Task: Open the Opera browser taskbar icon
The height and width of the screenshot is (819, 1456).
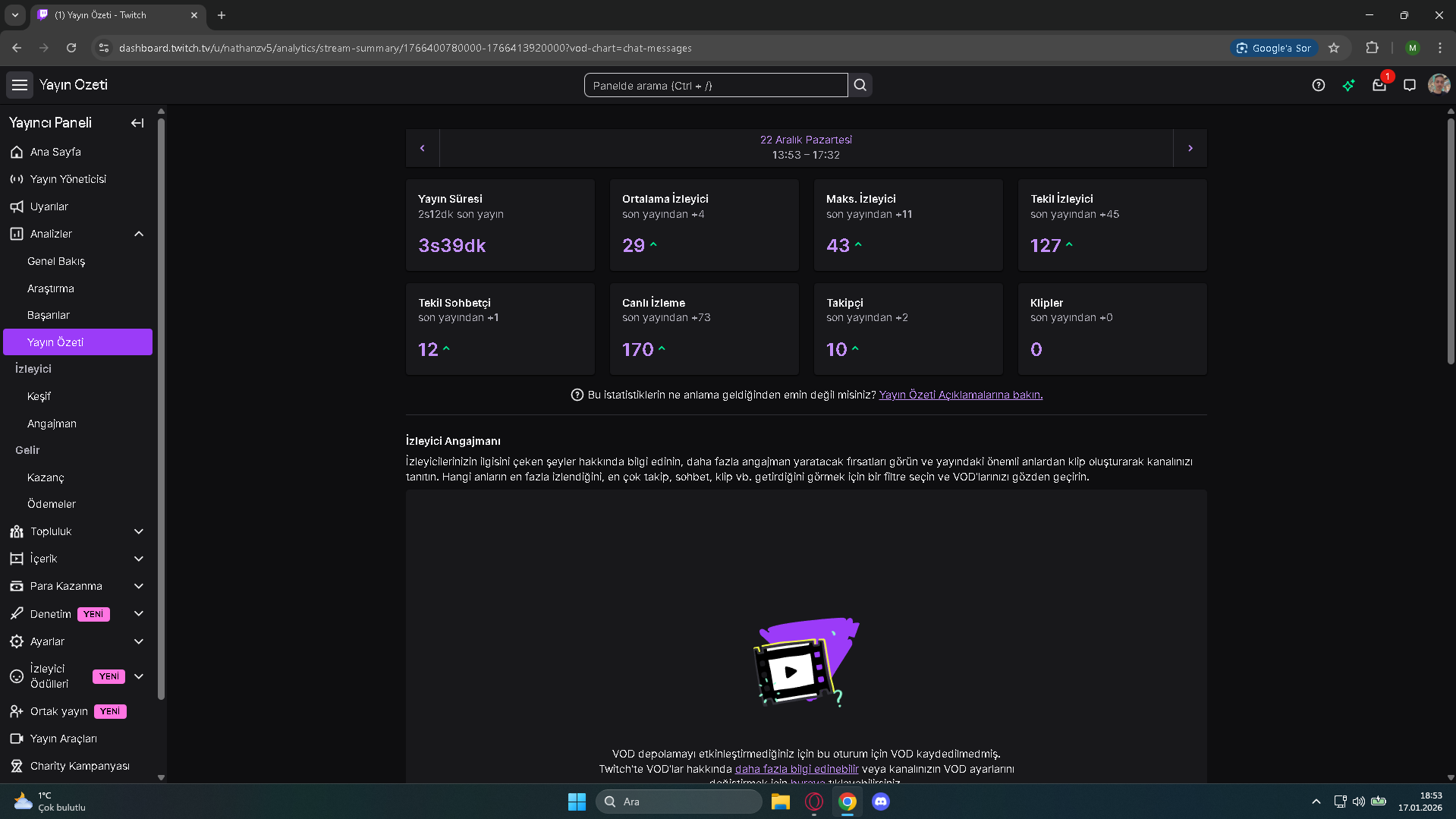Action: click(x=814, y=802)
